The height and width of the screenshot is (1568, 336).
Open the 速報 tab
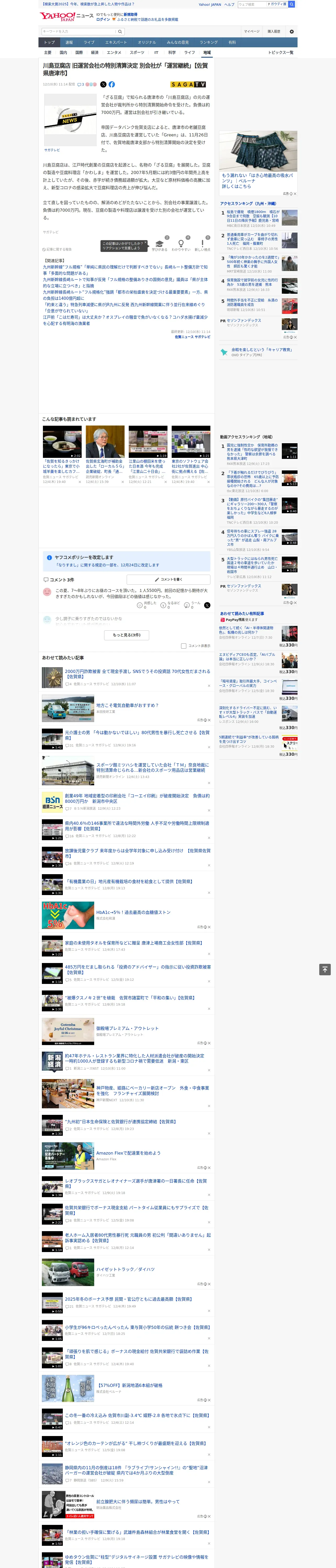click(69, 43)
